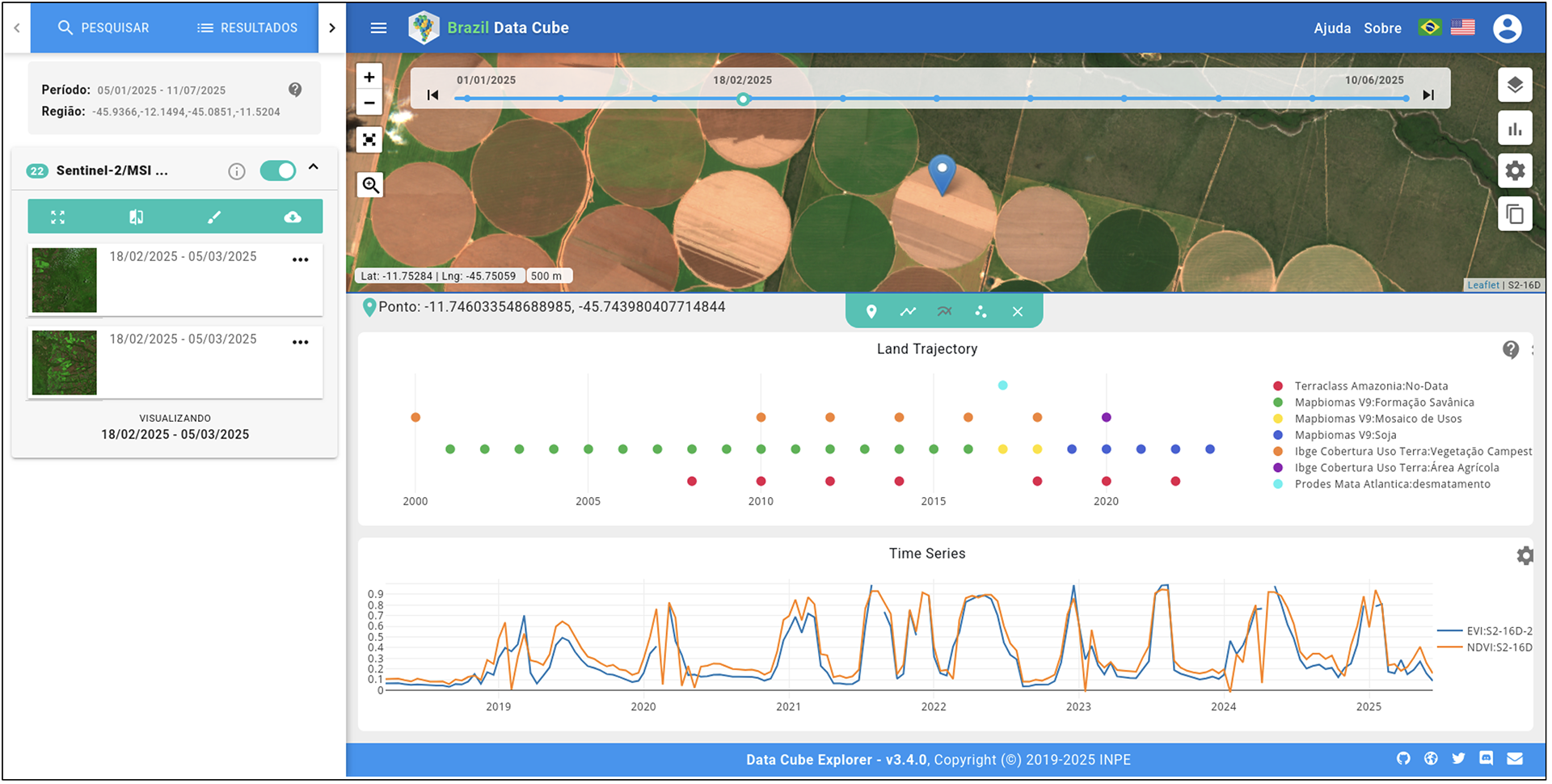Open the hamburger navigation menu

[x=378, y=28]
